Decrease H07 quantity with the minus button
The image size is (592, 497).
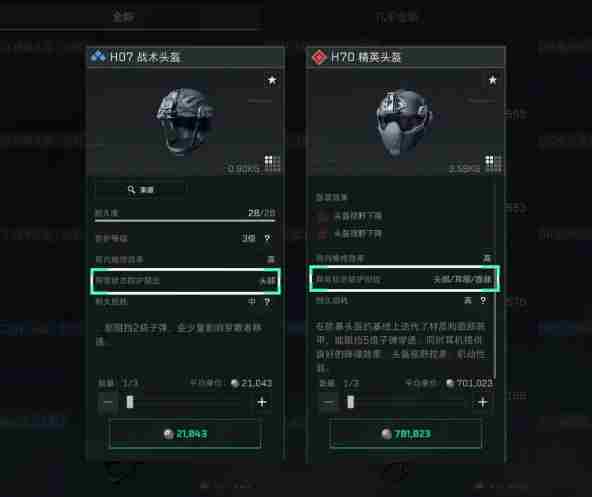point(108,403)
